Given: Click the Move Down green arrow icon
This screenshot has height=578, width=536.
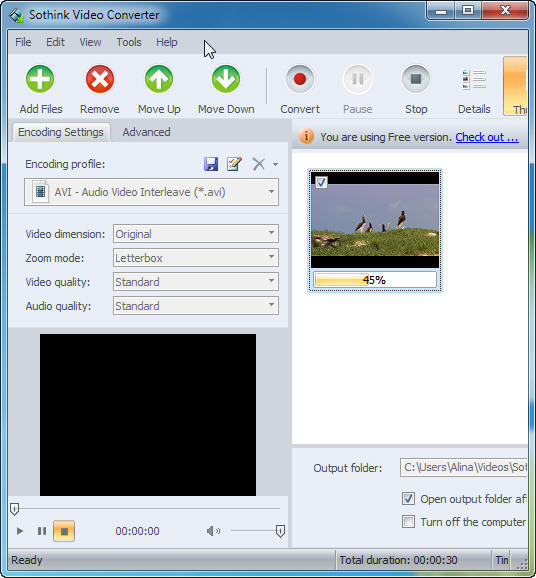Looking at the screenshot, I should pyautogui.click(x=226, y=79).
